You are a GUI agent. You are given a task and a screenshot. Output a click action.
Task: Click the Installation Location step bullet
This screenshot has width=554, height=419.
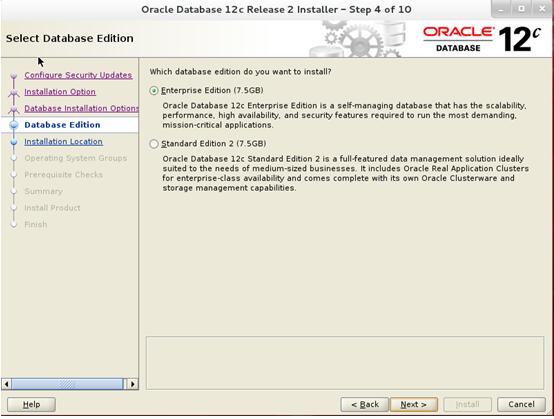(x=14, y=142)
